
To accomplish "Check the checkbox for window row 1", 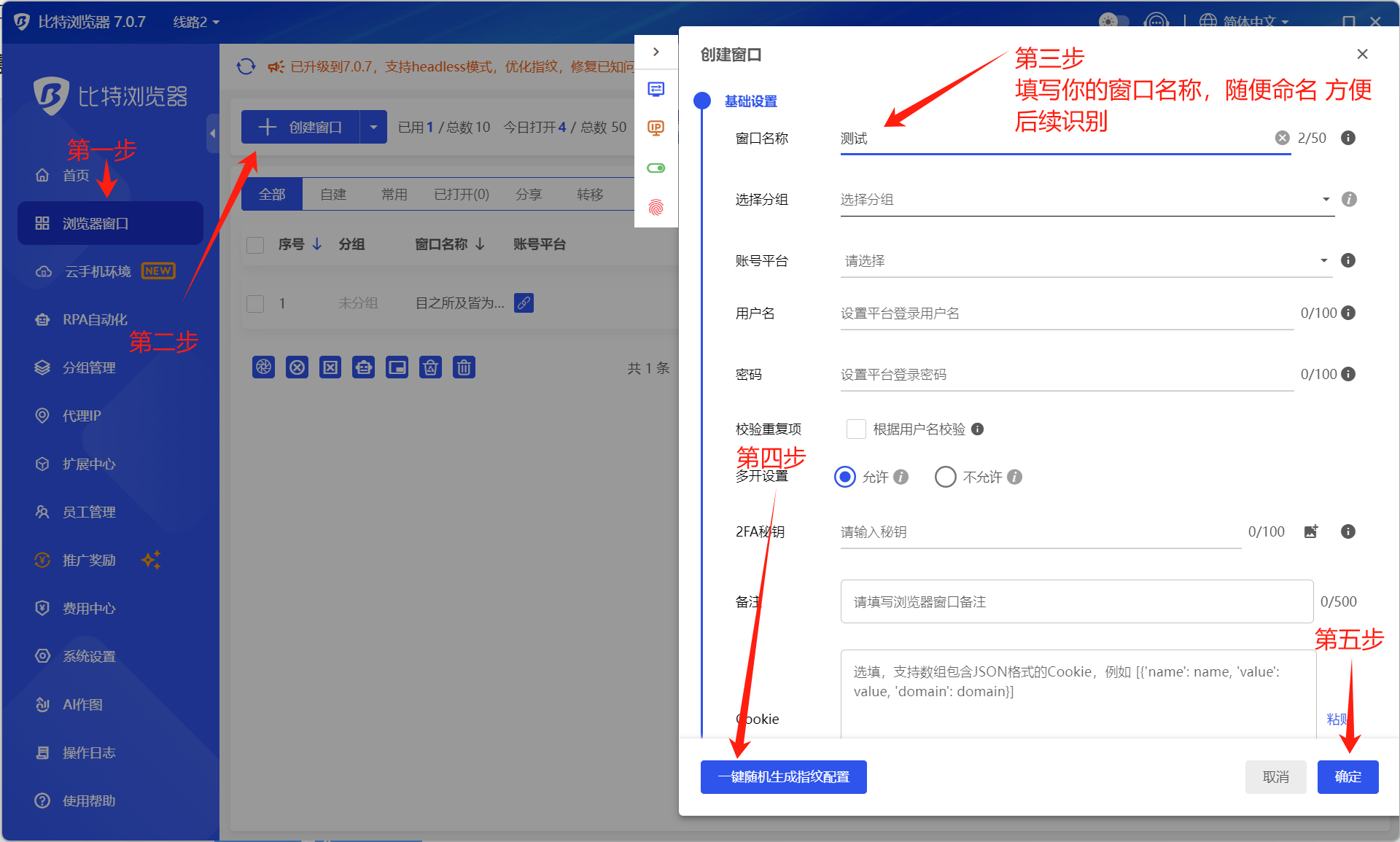I will pyautogui.click(x=255, y=303).
